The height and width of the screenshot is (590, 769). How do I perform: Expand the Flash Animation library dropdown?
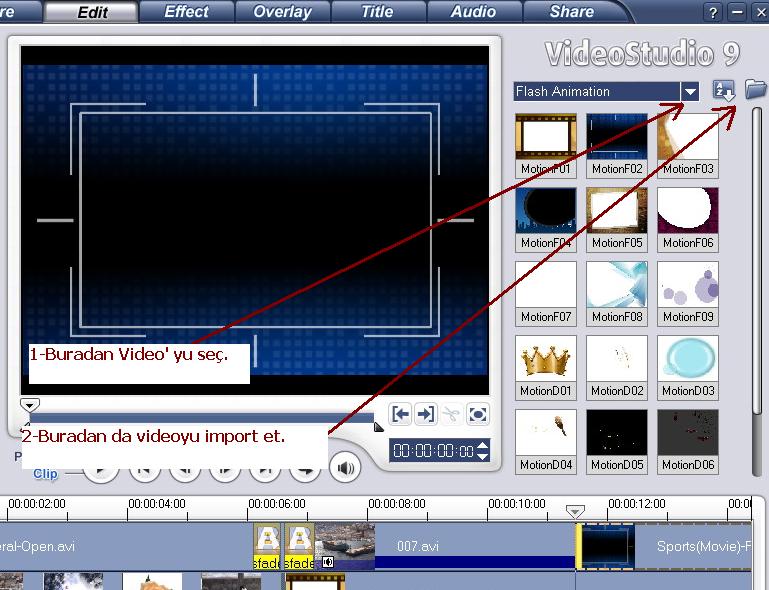click(x=691, y=91)
